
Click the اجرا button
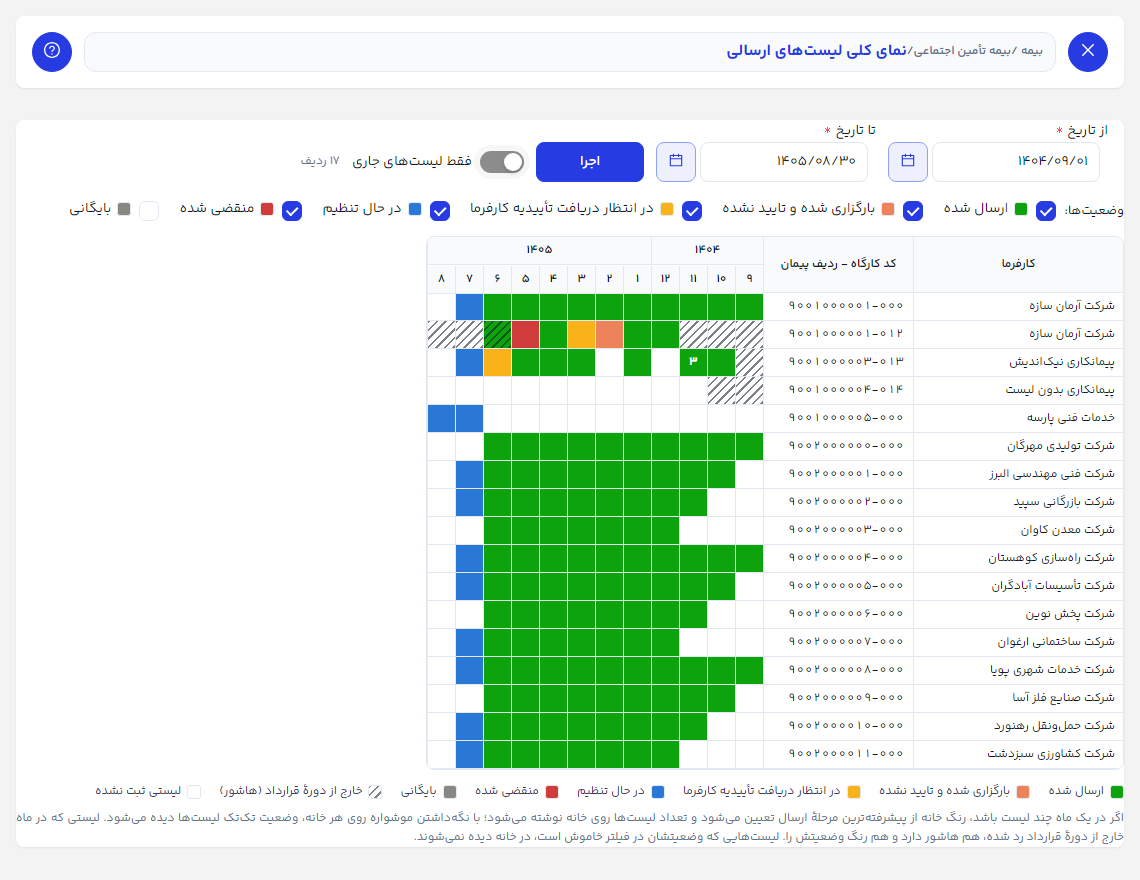coord(590,161)
